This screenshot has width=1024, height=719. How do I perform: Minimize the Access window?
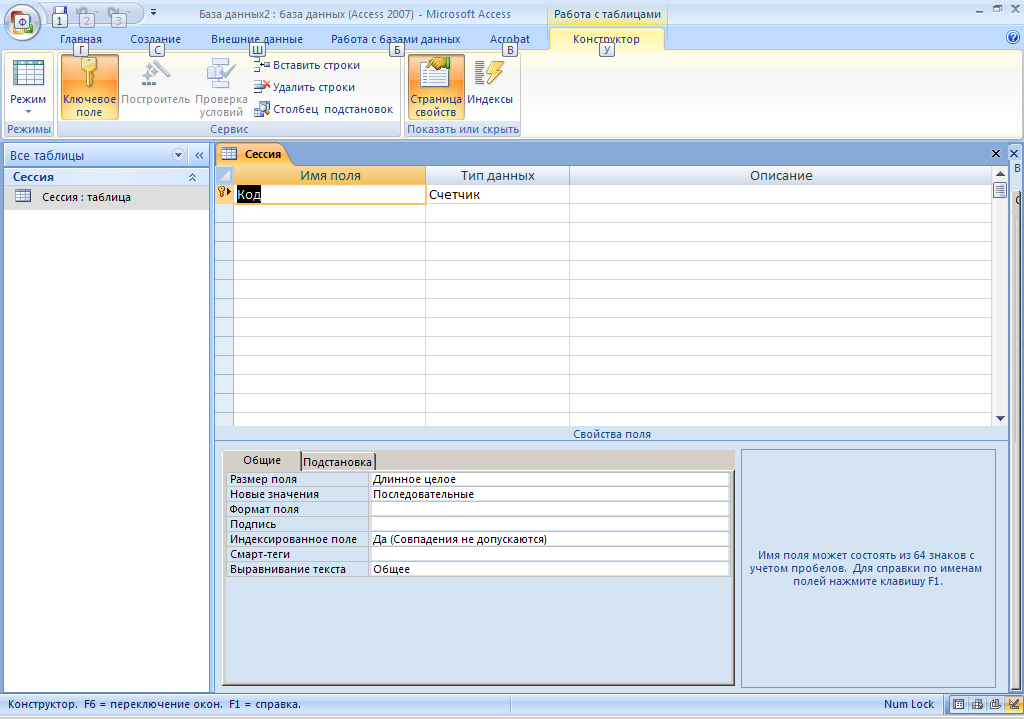tap(978, 10)
